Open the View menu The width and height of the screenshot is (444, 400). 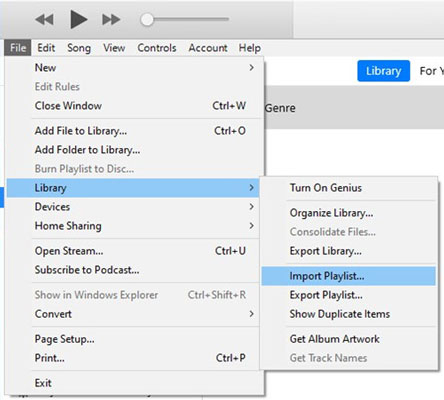pyautogui.click(x=114, y=48)
